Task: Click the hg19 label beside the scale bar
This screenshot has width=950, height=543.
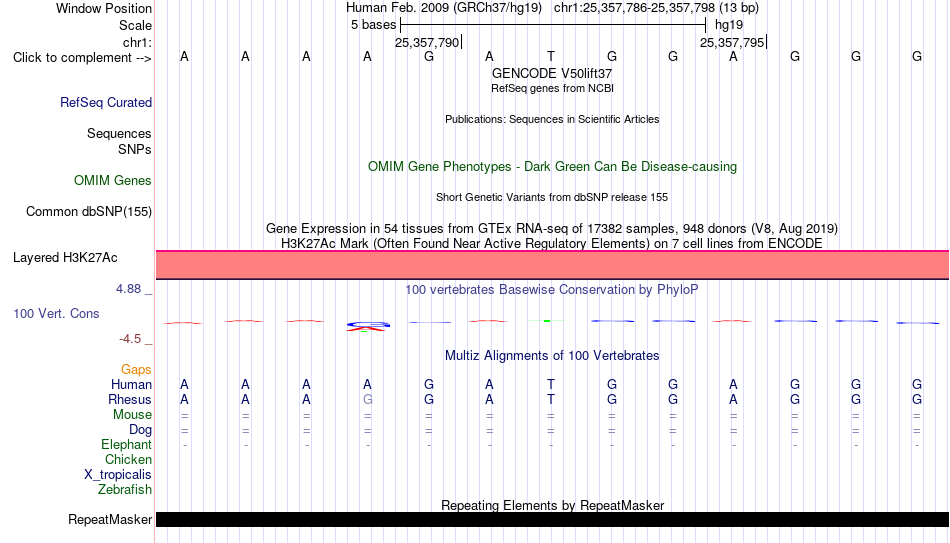Action: 729,25
